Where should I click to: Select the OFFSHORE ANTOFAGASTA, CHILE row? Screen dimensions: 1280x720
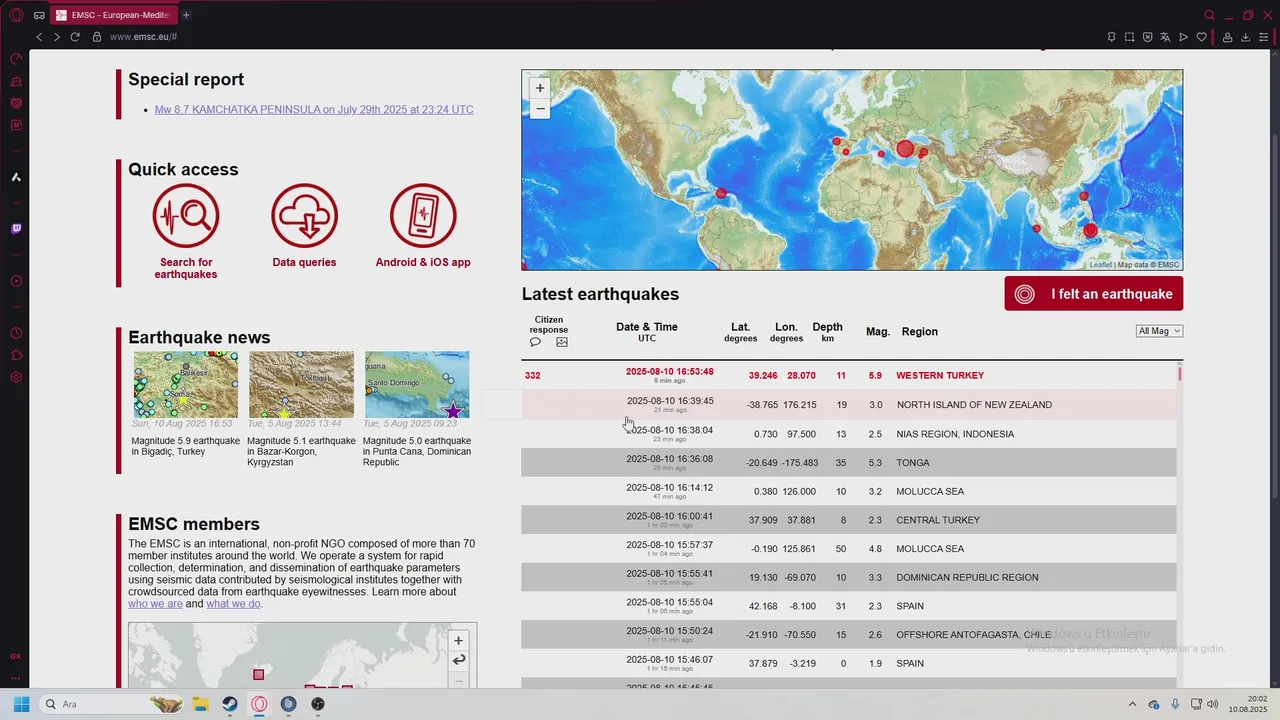point(849,635)
